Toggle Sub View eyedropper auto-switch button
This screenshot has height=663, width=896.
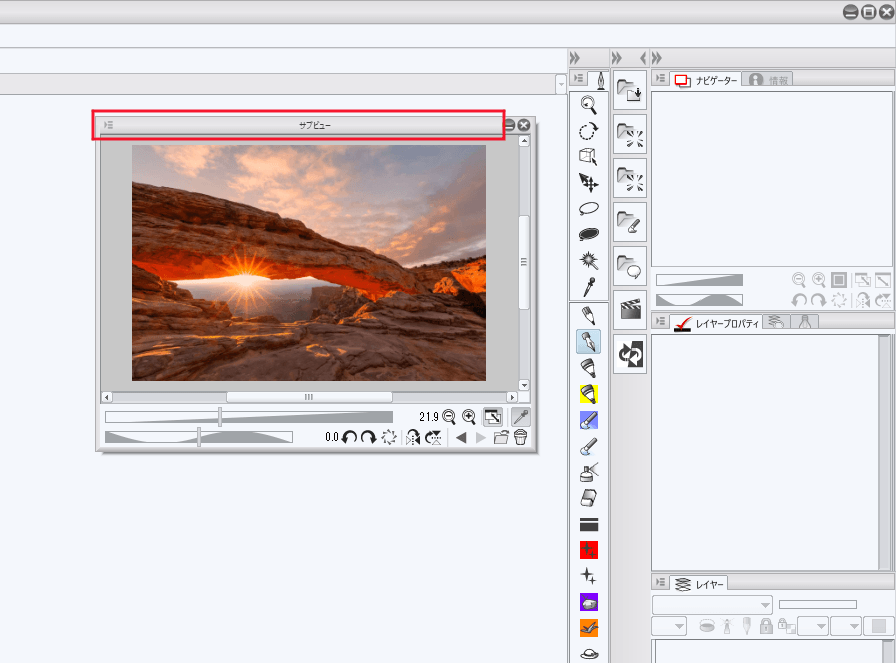[521, 416]
